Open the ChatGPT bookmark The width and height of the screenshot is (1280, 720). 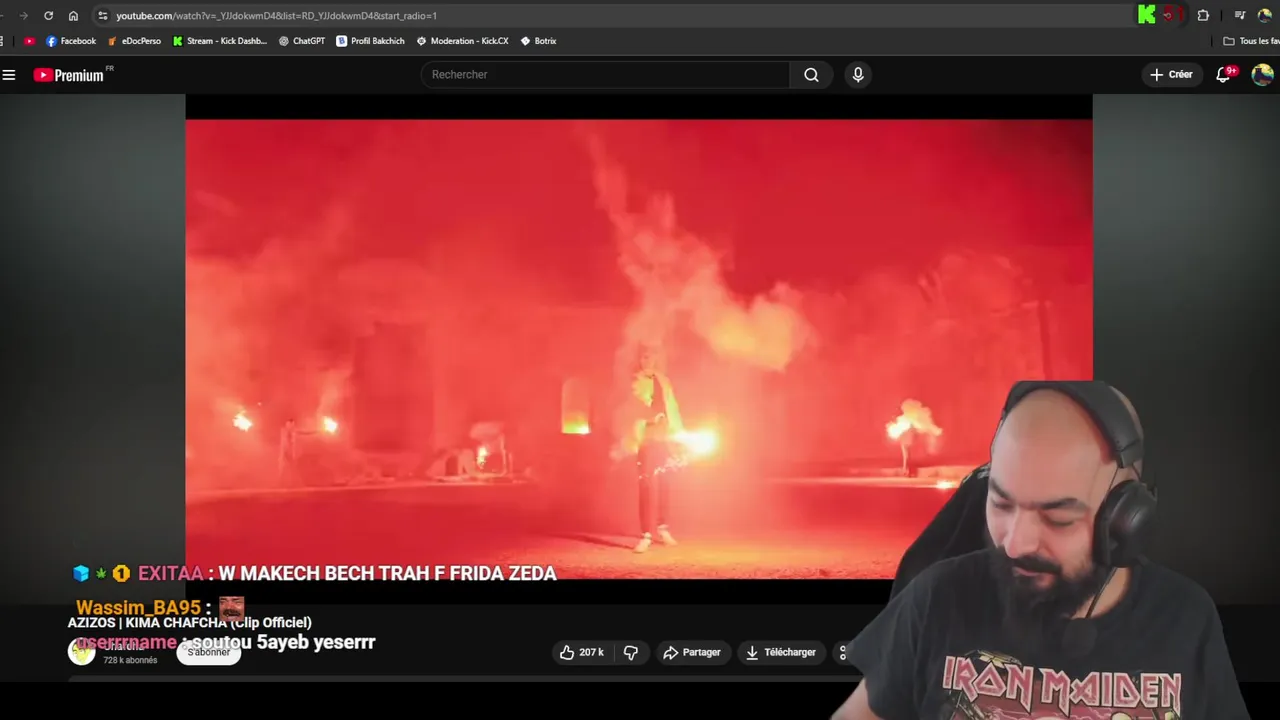[x=302, y=41]
